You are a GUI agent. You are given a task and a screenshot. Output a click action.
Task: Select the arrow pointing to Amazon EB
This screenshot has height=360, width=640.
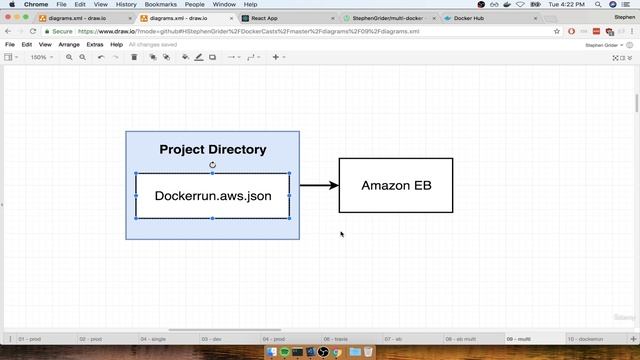point(319,185)
